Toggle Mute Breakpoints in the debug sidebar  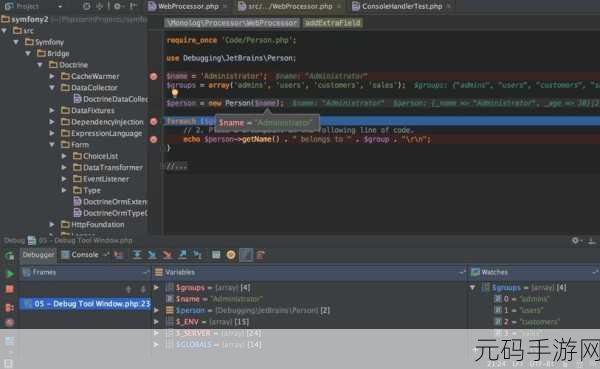[x=10, y=322]
